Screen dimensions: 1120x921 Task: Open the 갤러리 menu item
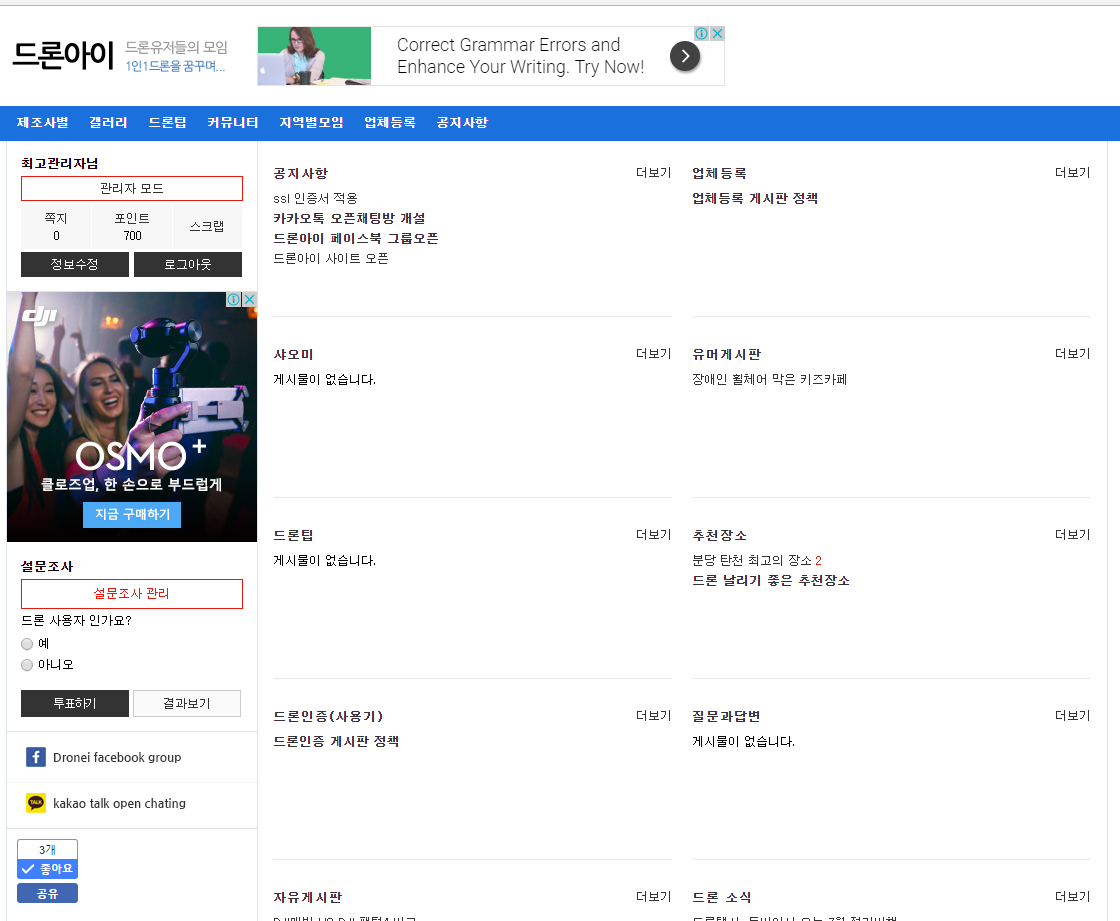(108, 123)
